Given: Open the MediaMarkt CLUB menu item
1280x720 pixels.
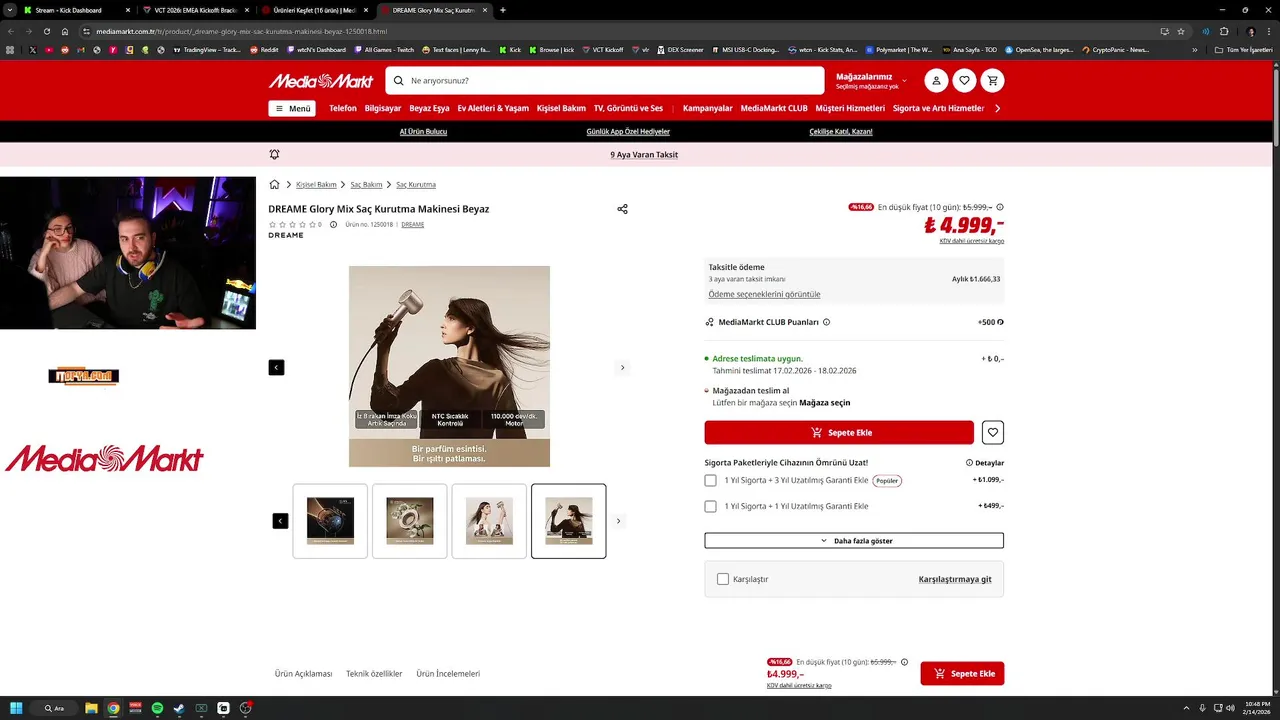Looking at the screenshot, I should pos(774,108).
